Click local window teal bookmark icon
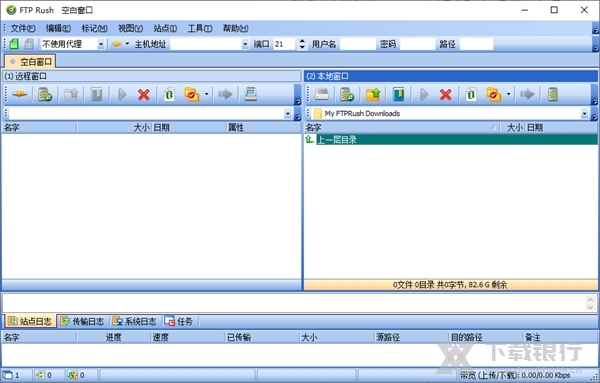Viewport: 600px width, 383px height. pyautogui.click(x=398, y=94)
